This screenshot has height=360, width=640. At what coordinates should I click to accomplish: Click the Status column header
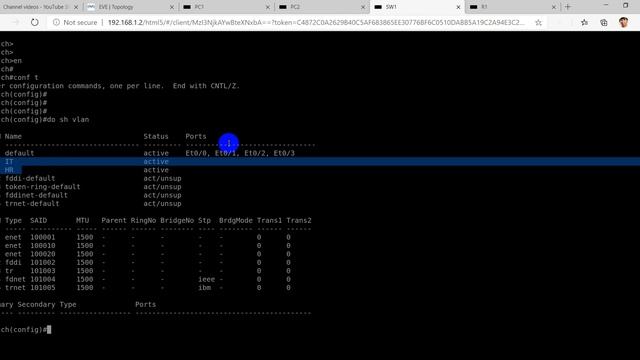coord(156,136)
